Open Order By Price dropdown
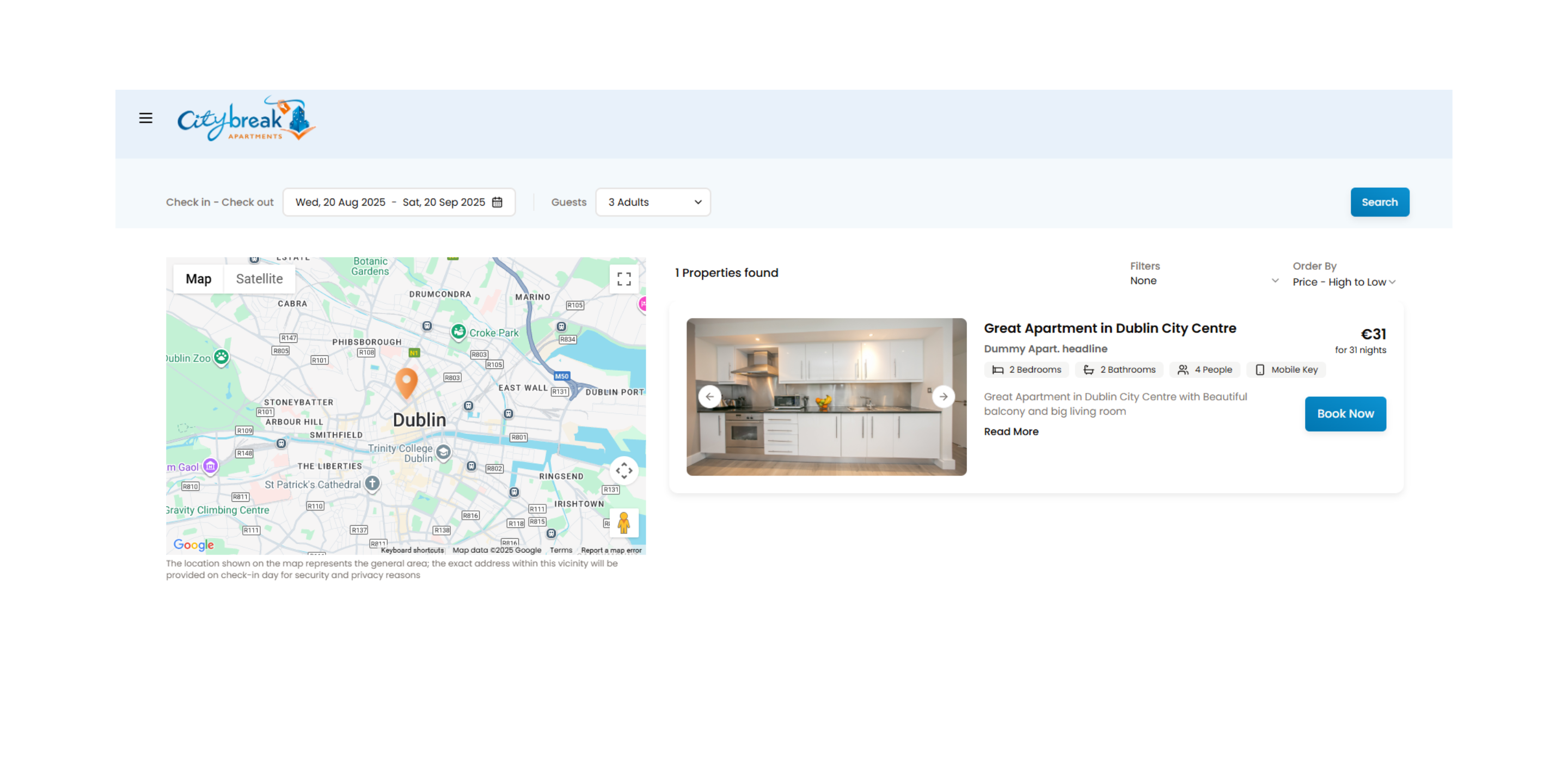The height and width of the screenshot is (764, 1568). pyautogui.click(x=1343, y=282)
